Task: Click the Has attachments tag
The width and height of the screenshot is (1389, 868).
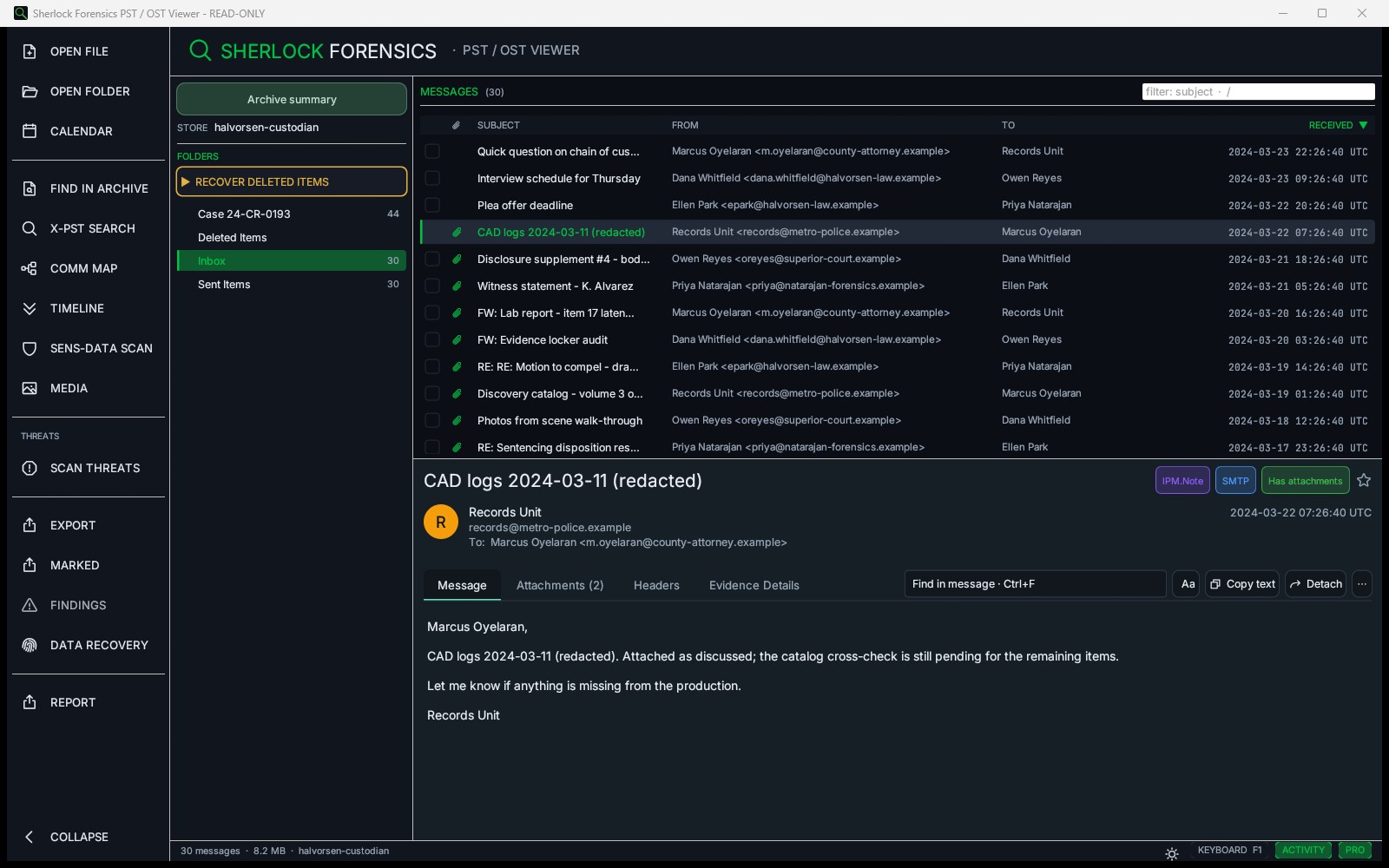Action: tap(1305, 480)
